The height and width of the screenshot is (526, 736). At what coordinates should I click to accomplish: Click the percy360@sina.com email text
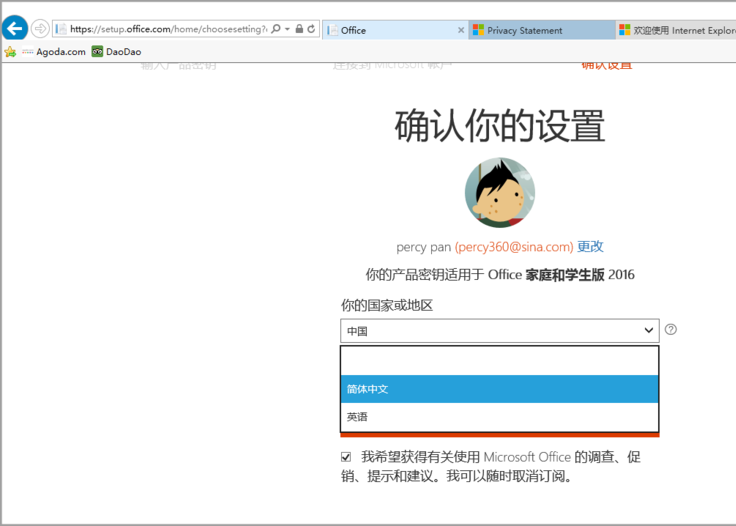click(514, 247)
